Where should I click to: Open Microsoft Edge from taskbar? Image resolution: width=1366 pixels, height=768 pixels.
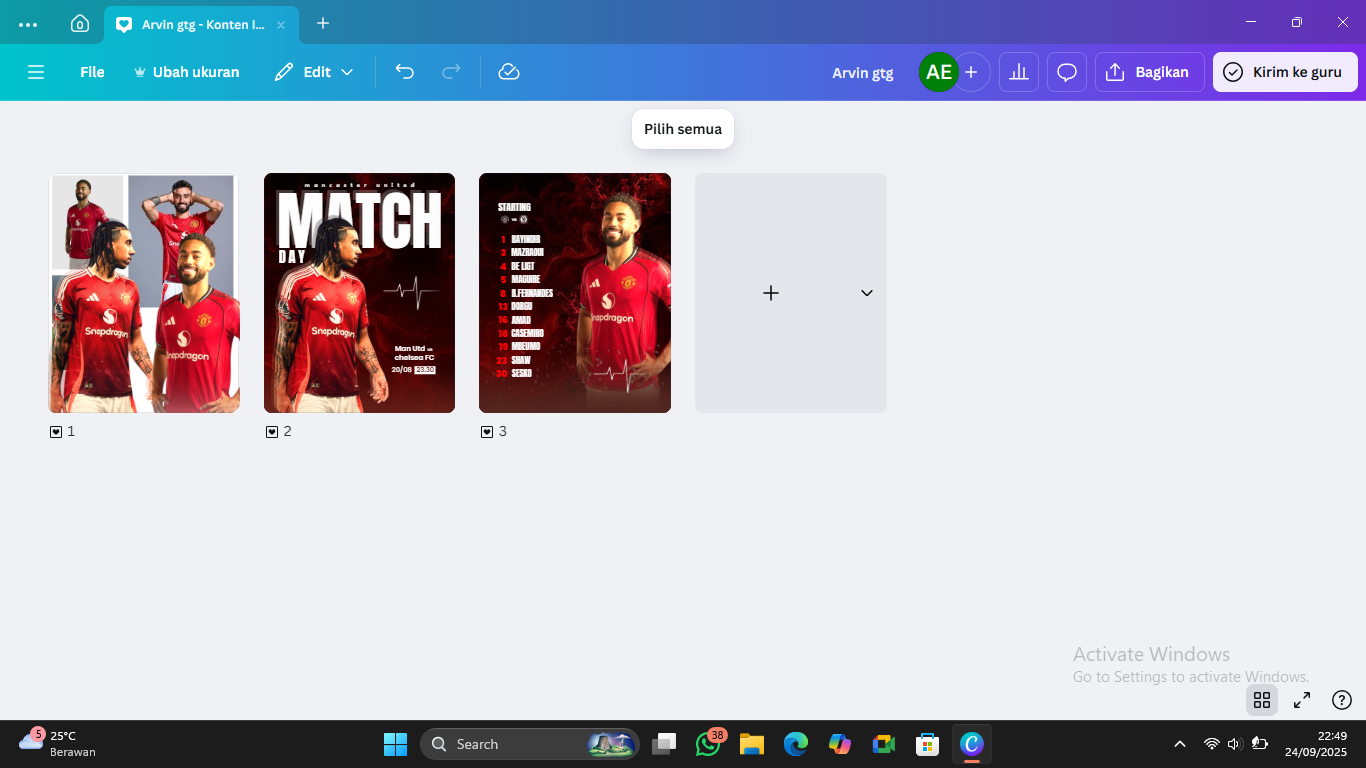[x=796, y=744]
